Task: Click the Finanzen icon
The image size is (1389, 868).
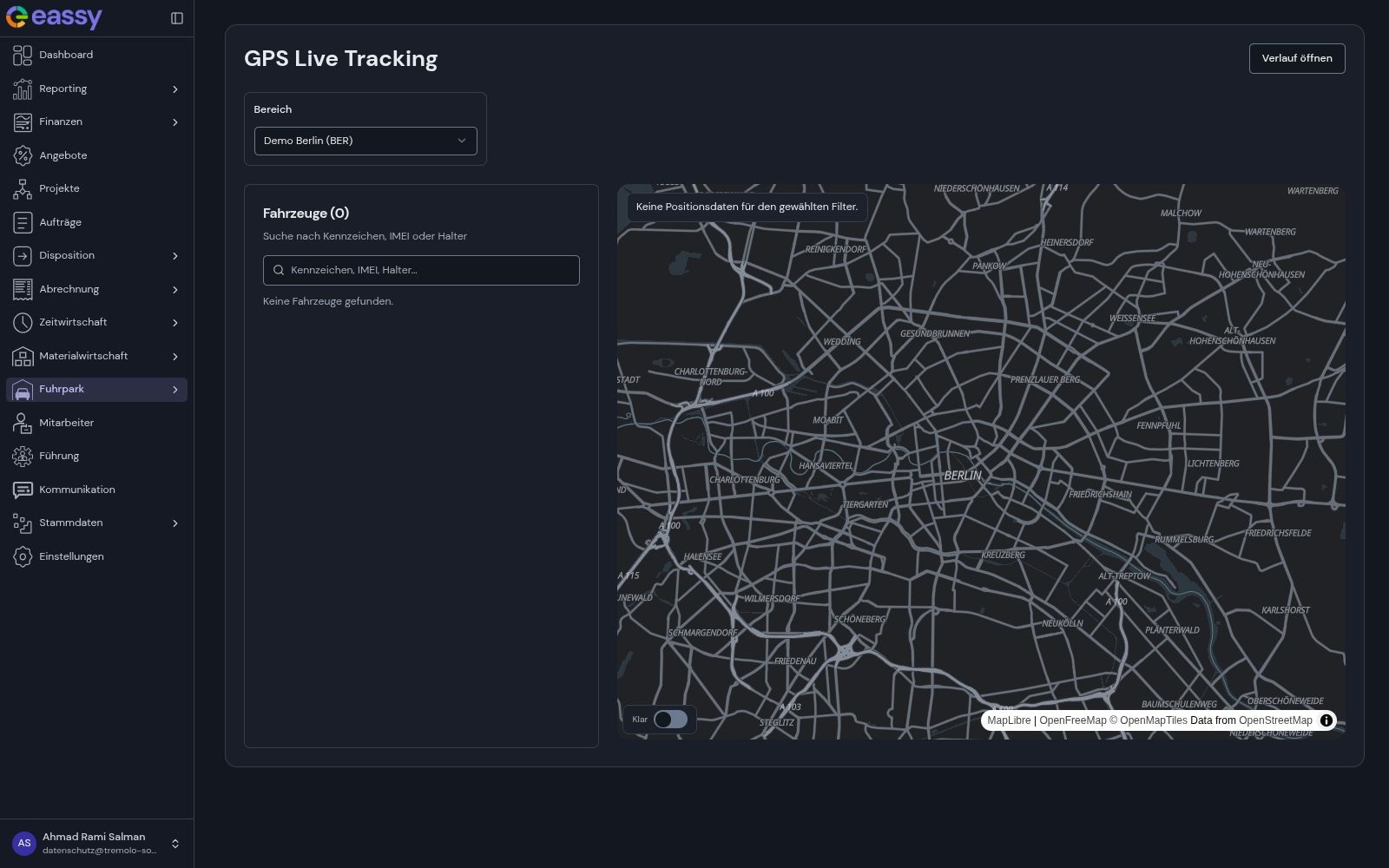Action: [x=23, y=122]
